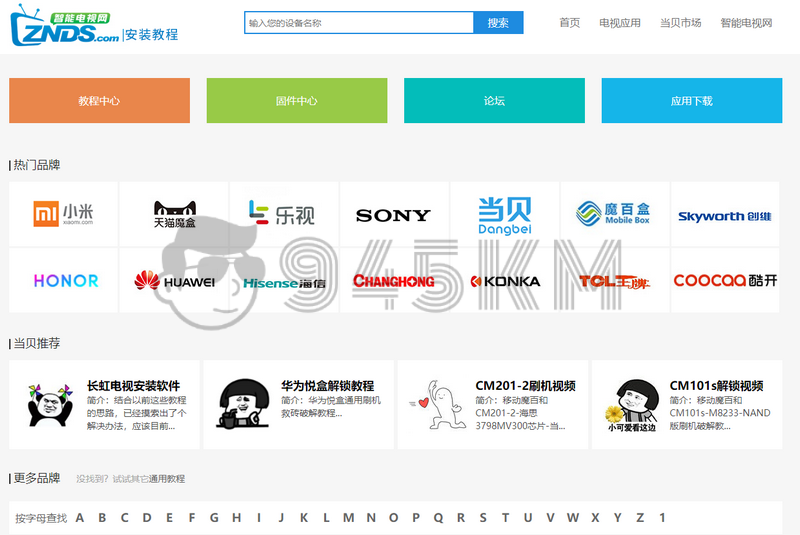Click the ZNDS.com site logo
Screen dimensions: 800x535
[x=64, y=25]
